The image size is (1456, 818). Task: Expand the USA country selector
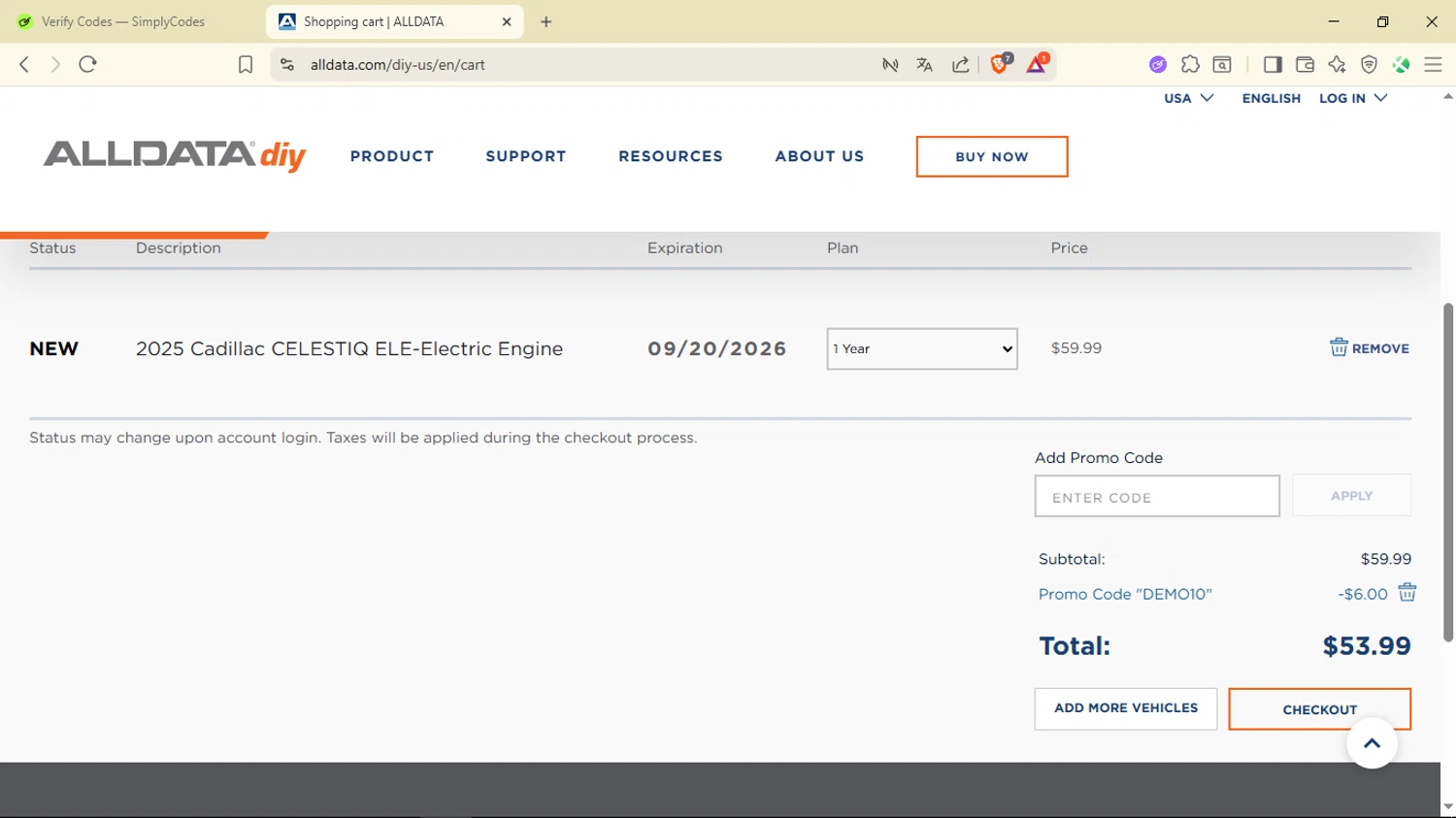tap(1189, 98)
